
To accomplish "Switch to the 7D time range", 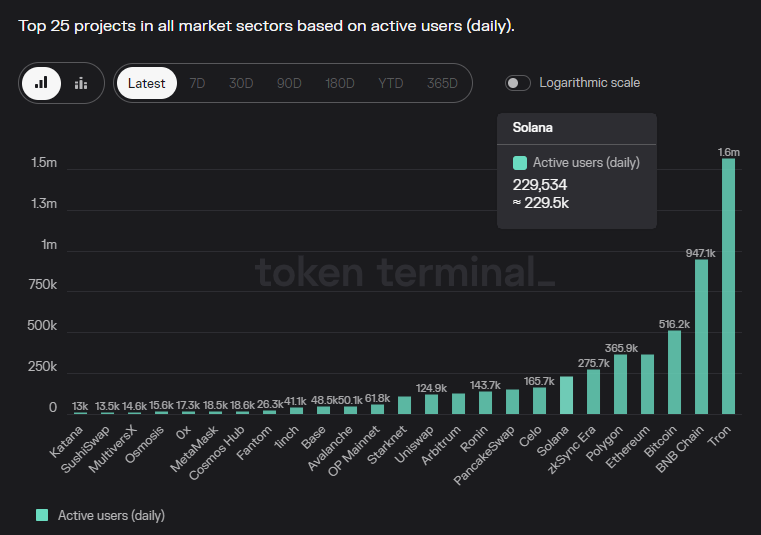I will point(197,83).
